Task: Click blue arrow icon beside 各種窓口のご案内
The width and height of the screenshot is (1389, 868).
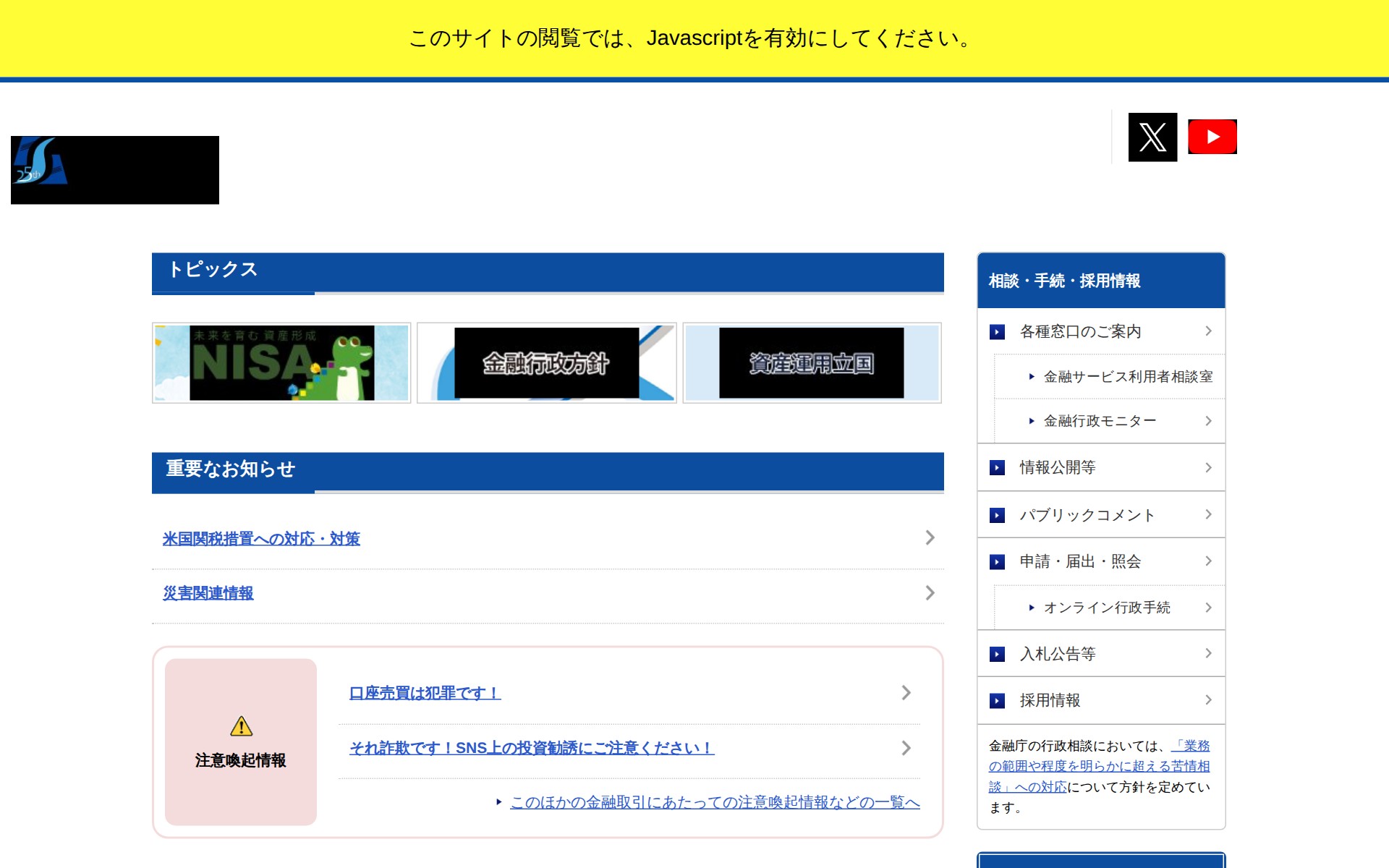Action: point(997,332)
